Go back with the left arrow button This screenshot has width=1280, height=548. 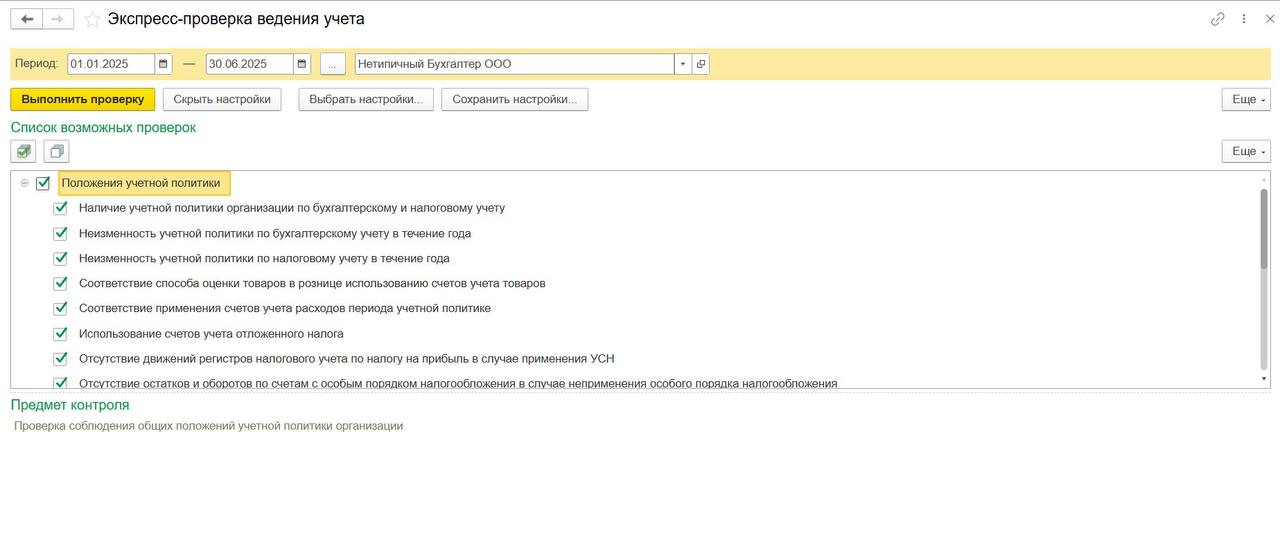pyautogui.click(x=27, y=19)
